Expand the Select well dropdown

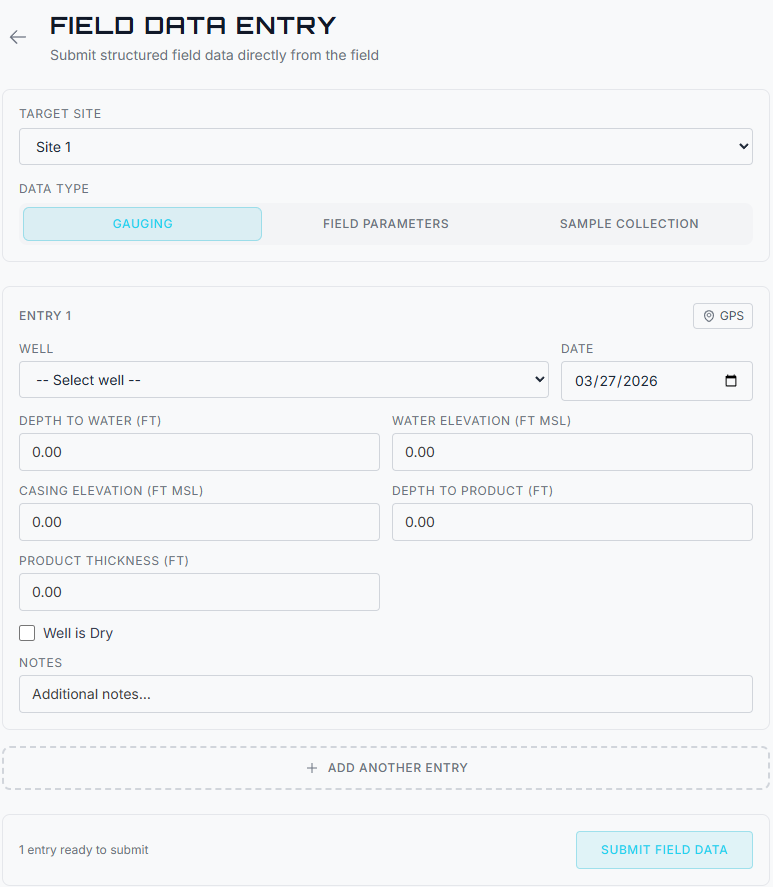[284, 380]
